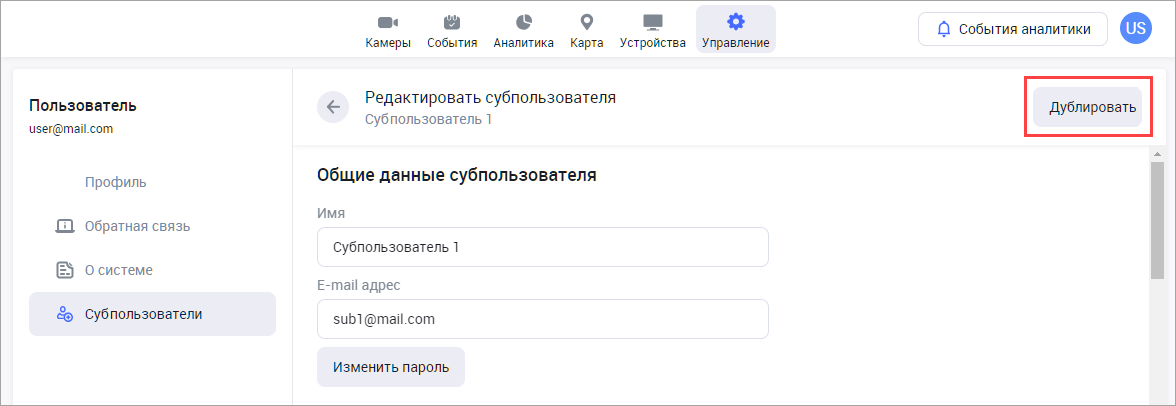Image resolution: width=1176 pixels, height=406 pixels.
Task: Open Профиль in the sidebar
Action: click(116, 182)
